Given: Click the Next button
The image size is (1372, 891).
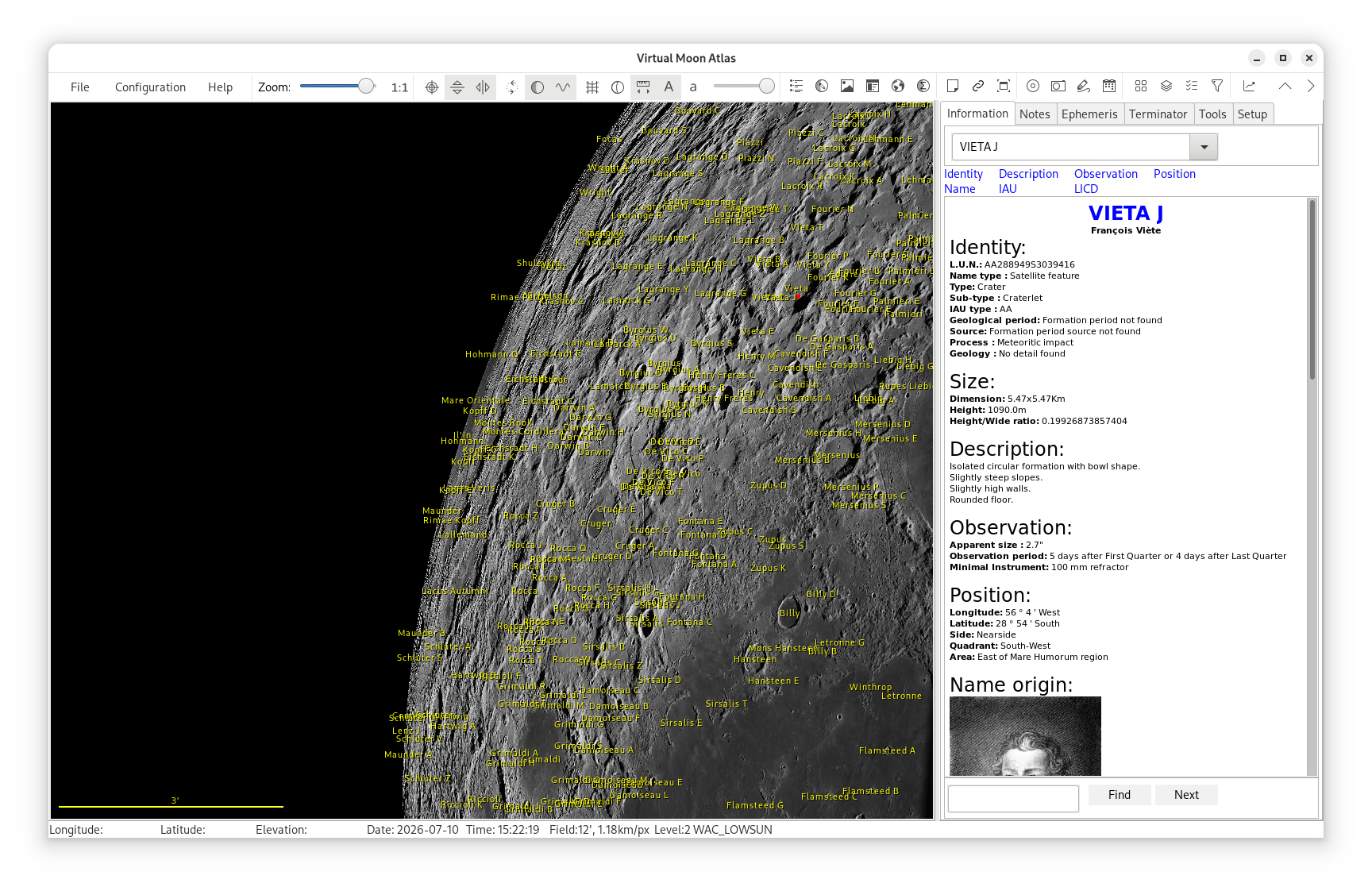Looking at the screenshot, I should [x=1186, y=795].
